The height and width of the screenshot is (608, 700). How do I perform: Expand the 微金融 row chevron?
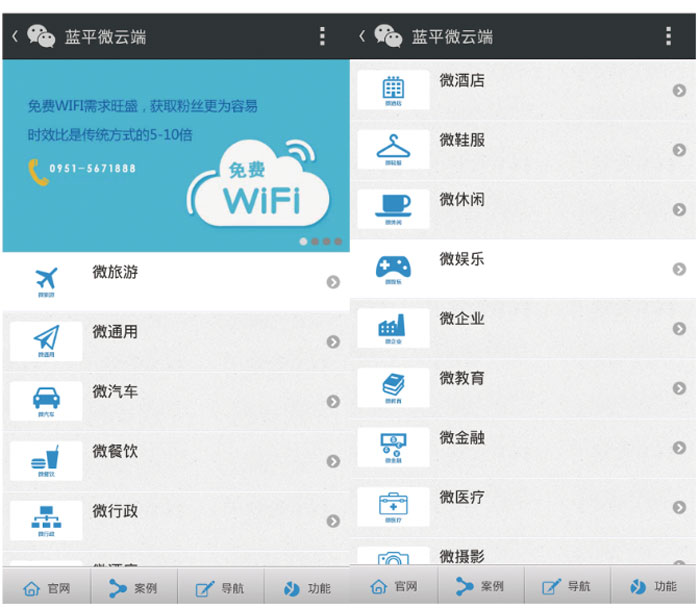679,448
